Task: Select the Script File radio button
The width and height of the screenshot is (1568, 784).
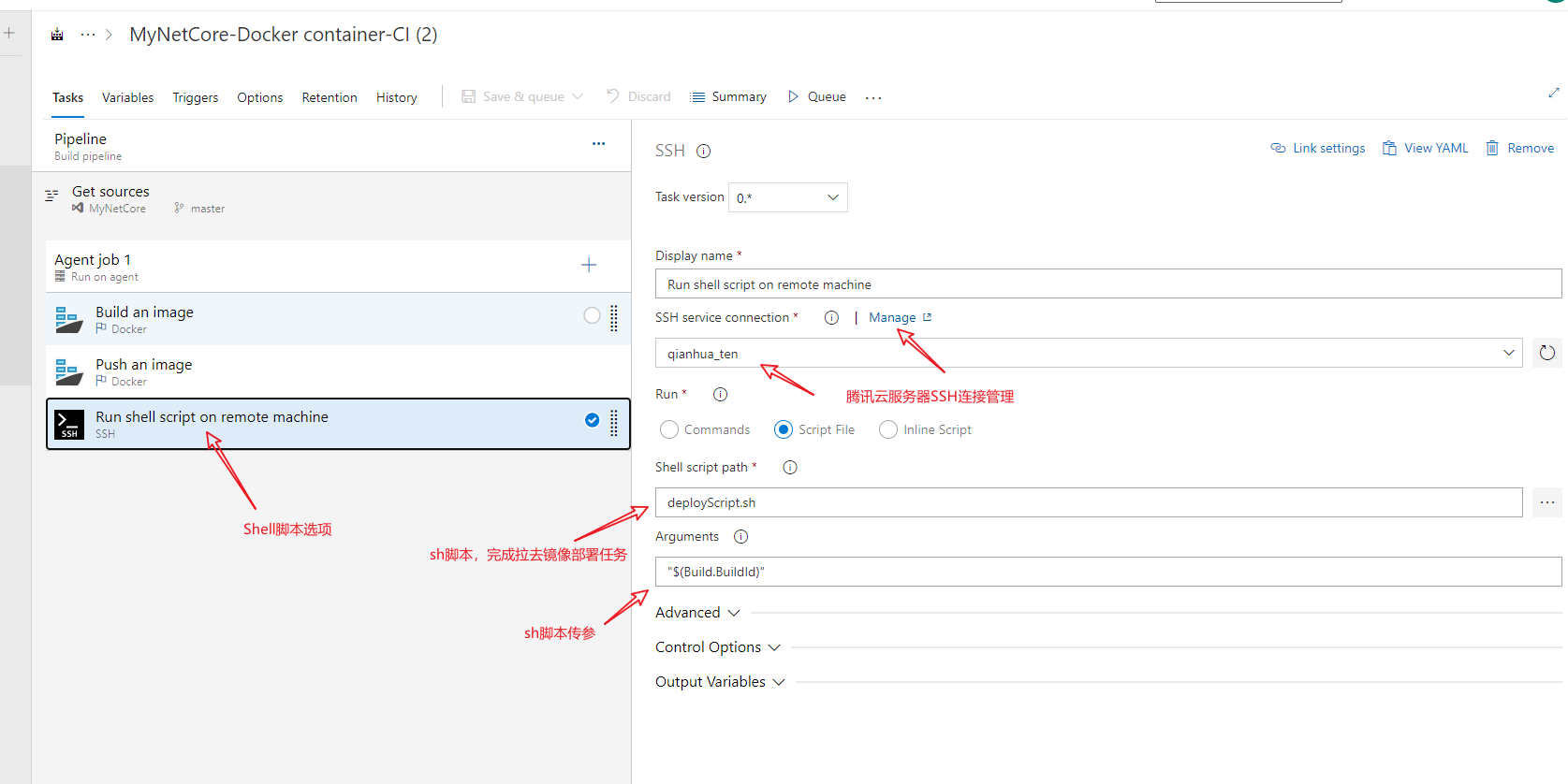Action: tap(784, 429)
